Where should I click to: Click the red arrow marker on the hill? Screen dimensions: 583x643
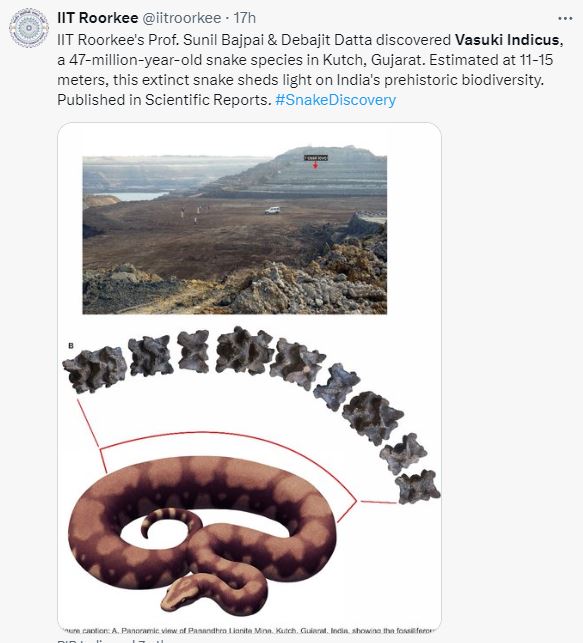tap(315, 165)
